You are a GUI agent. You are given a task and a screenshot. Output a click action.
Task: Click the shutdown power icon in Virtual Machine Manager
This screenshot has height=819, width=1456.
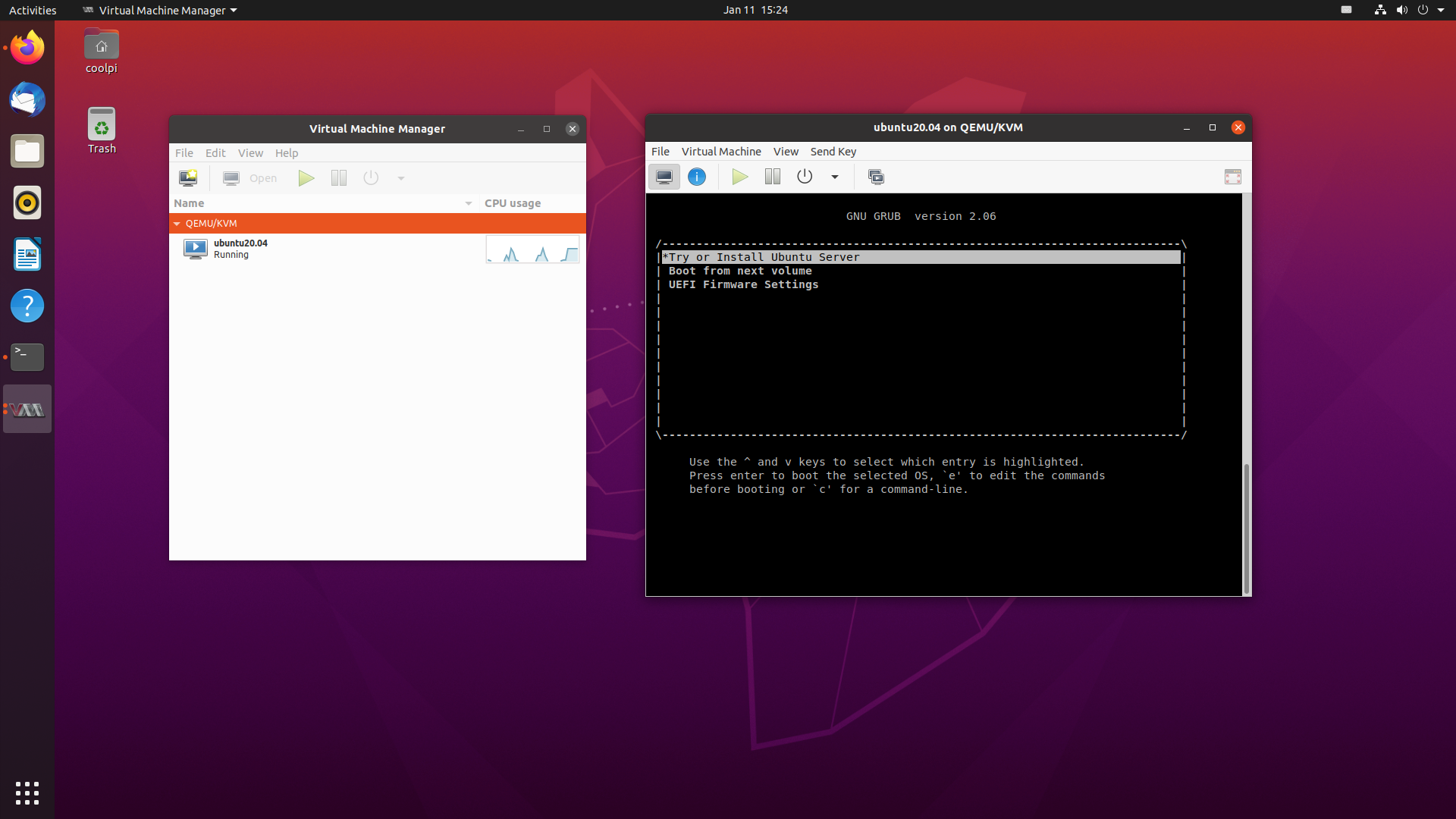[x=371, y=178]
